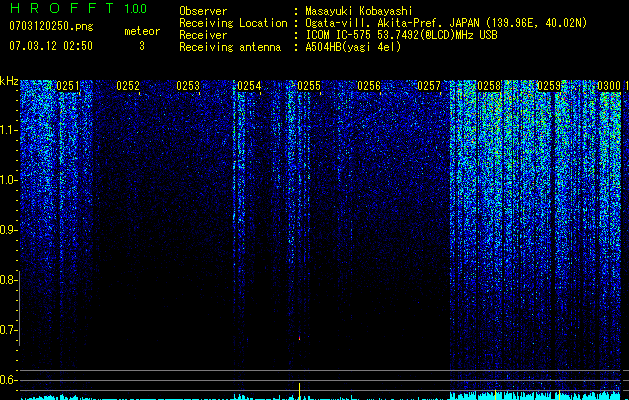
Task: Click the tall yellow spike near 0255
Action: pos(299,391)
